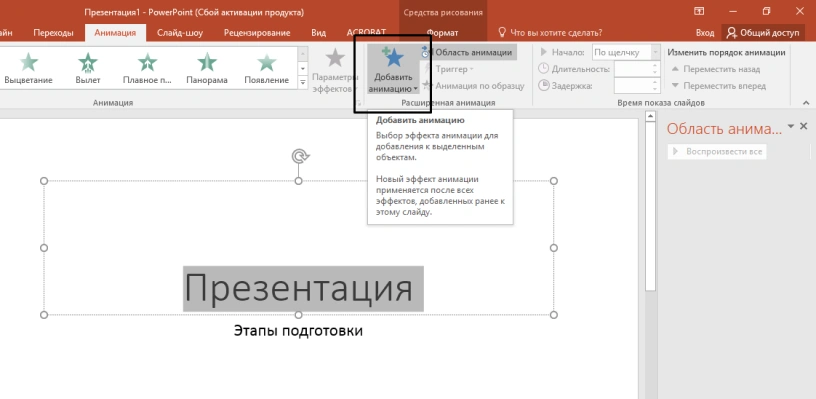816x399 pixels.
Task: Click Воспроизвести все button
Action: [717, 151]
